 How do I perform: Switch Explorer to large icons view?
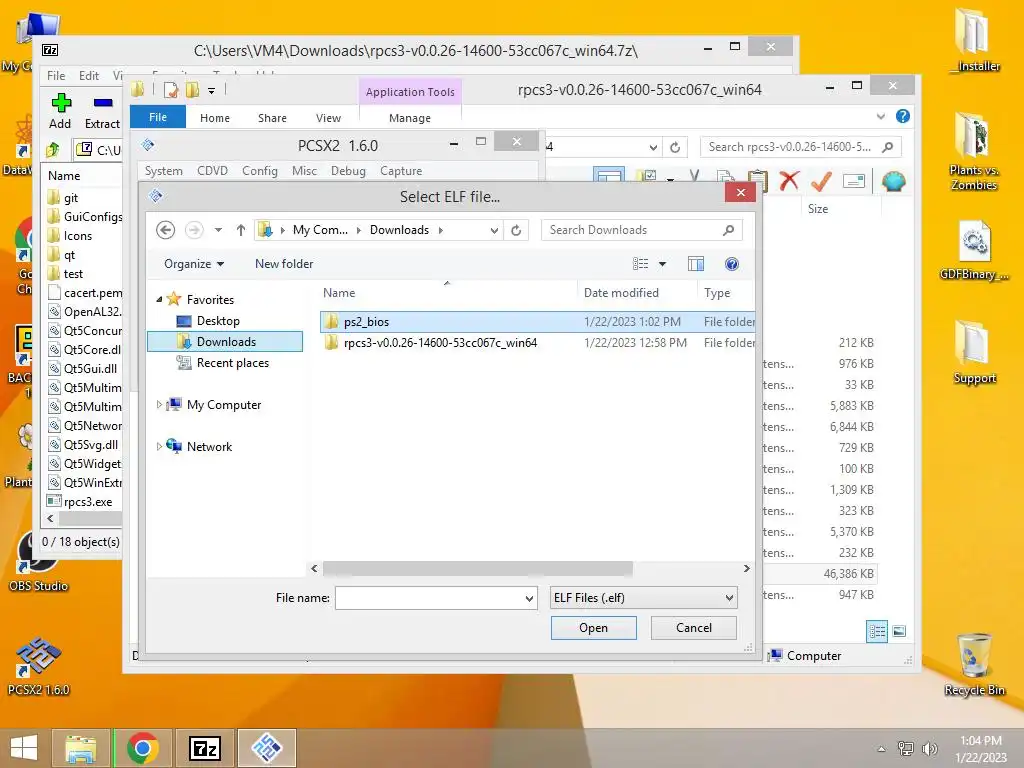coord(899,631)
